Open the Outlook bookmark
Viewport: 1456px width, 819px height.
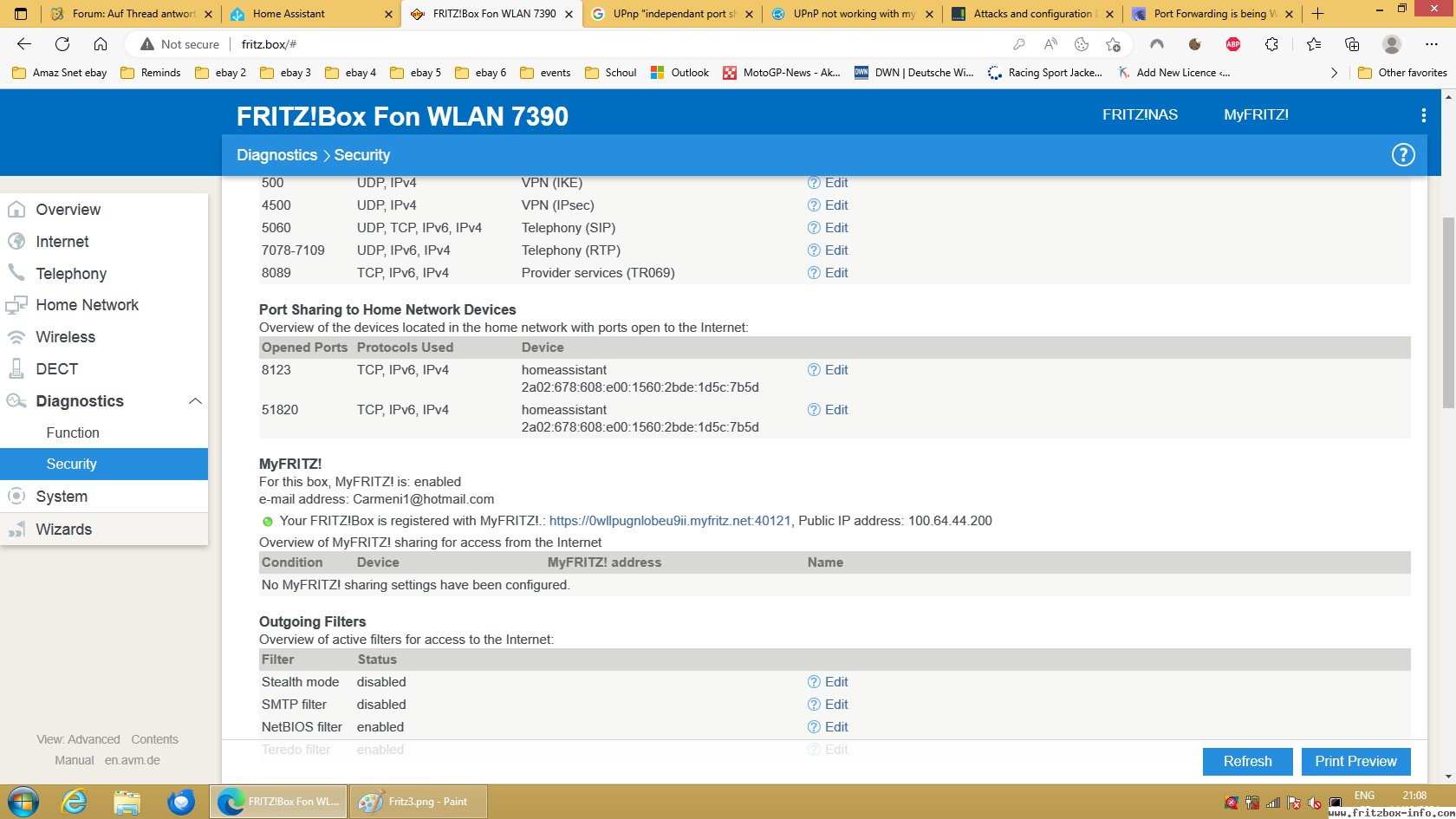point(680,73)
